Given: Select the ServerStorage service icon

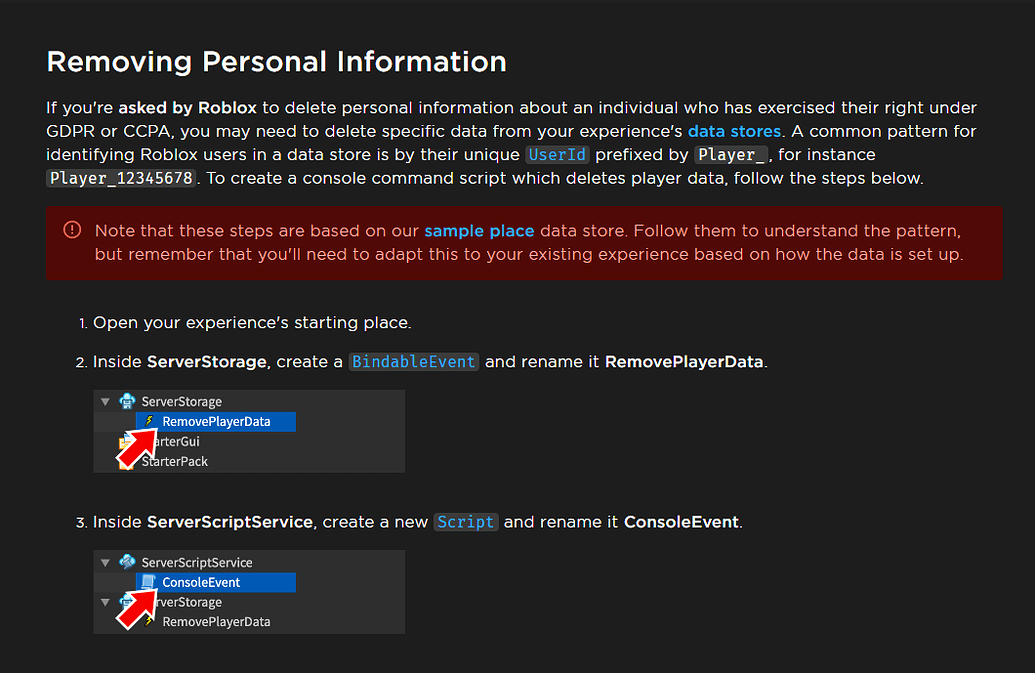Looking at the screenshot, I should pos(126,401).
